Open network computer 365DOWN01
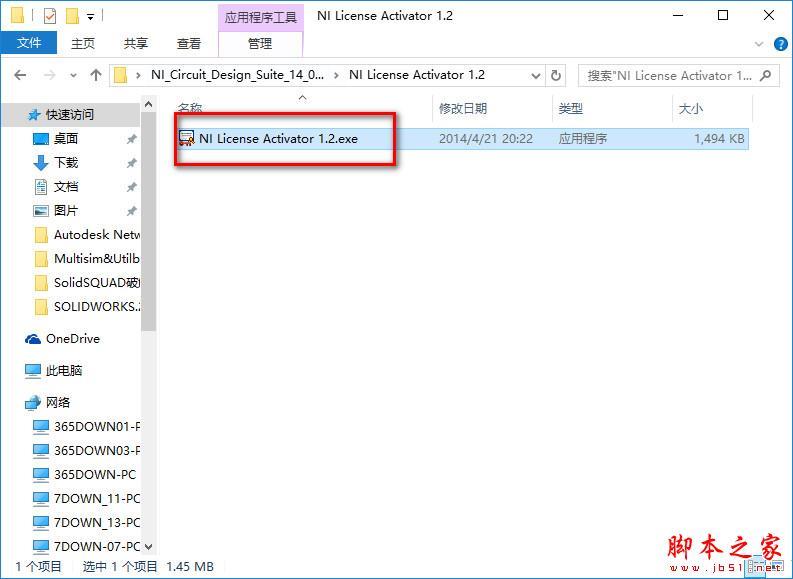 pyautogui.click(x=86, y=426)
